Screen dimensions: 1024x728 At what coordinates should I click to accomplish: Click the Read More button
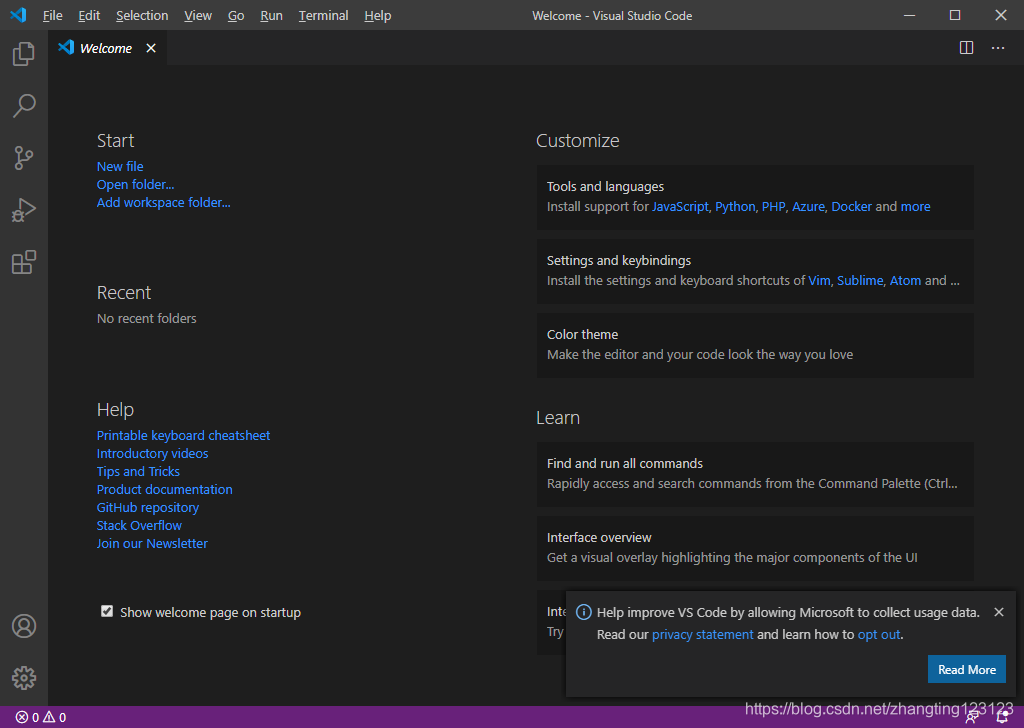click(967, 669)
